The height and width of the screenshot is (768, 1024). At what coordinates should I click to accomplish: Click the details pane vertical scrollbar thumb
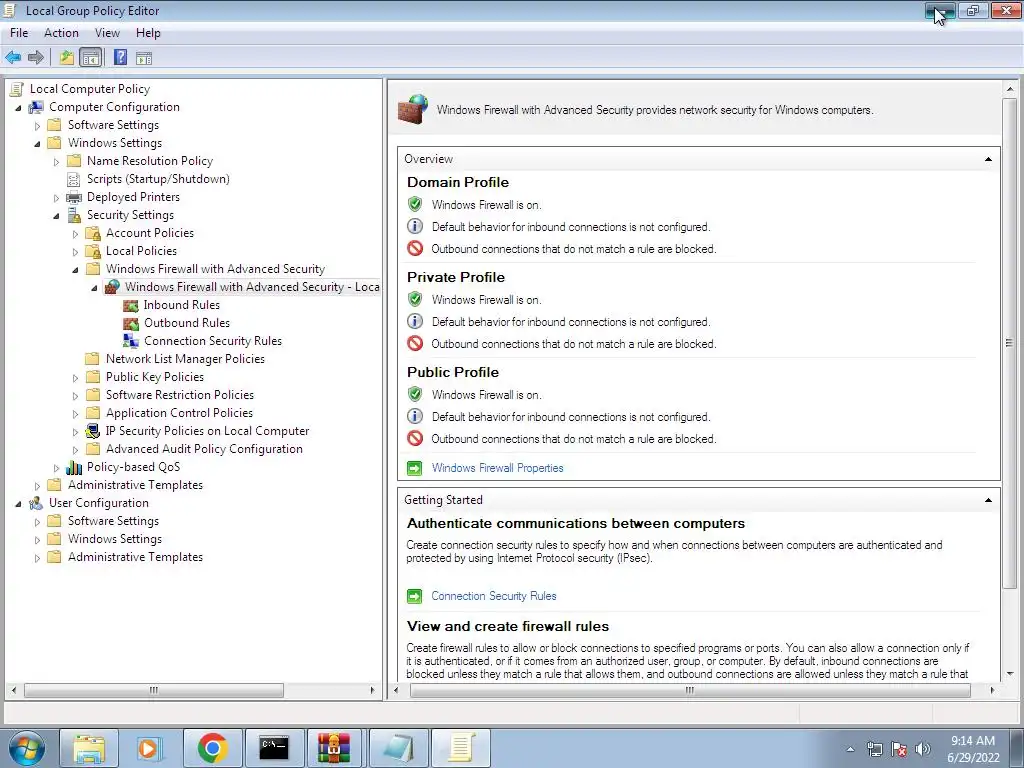[x=1009, y=343]
